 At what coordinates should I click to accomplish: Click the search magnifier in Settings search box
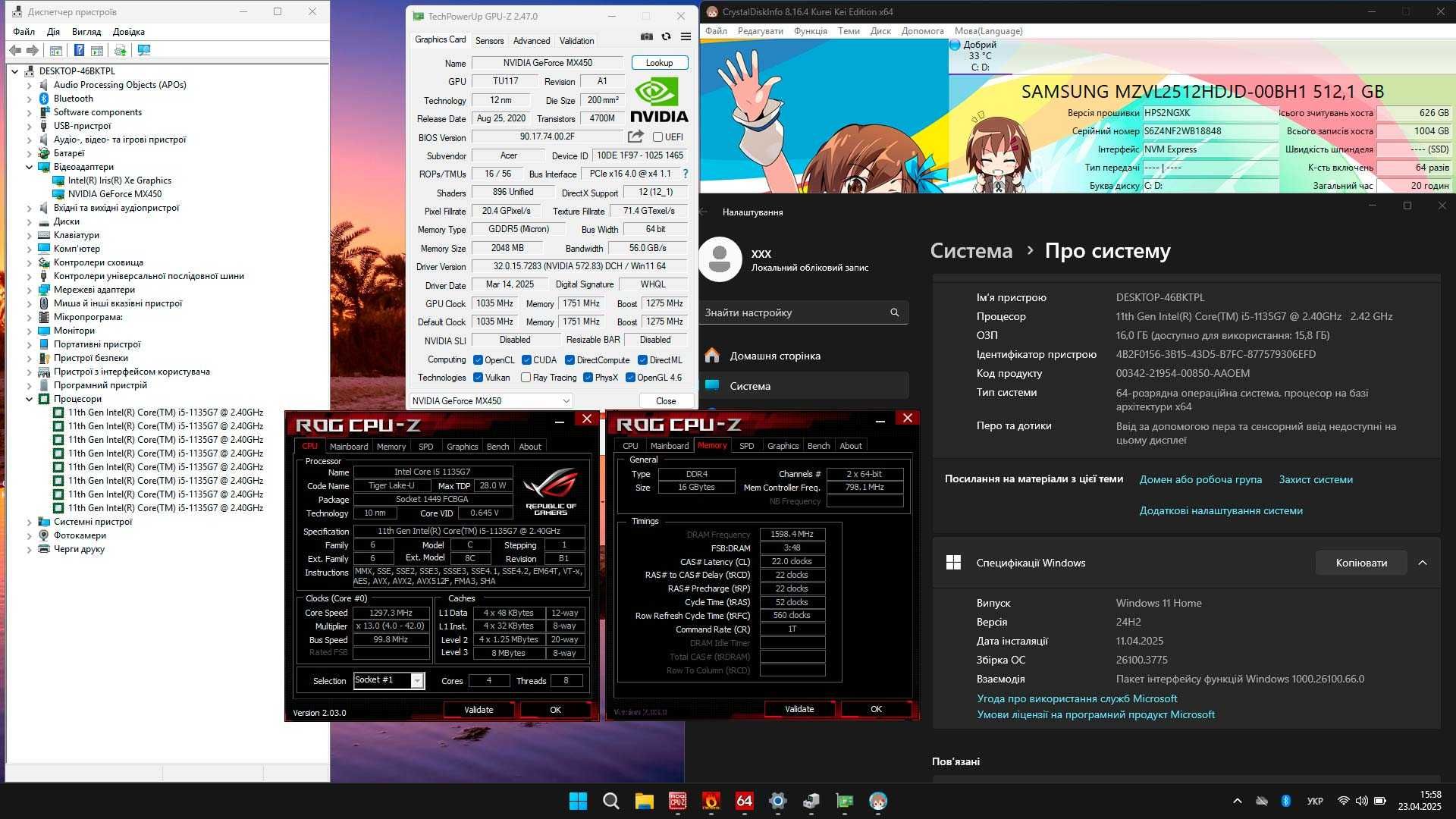(x=895, y=312)
